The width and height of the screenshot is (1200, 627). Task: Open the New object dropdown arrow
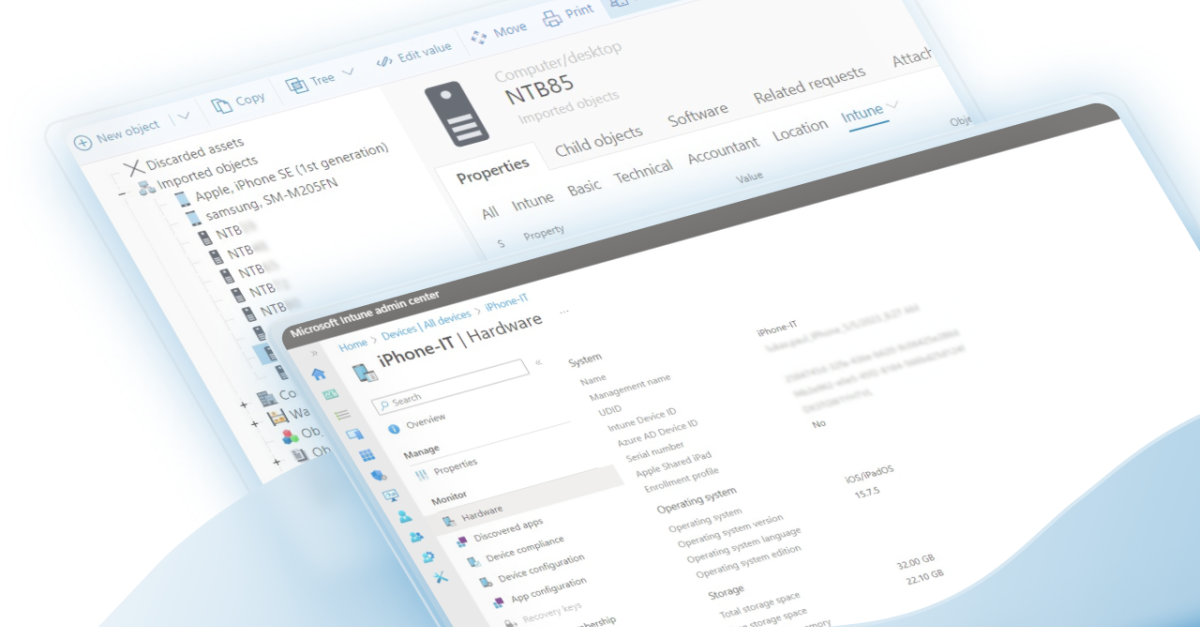[184, 118]
